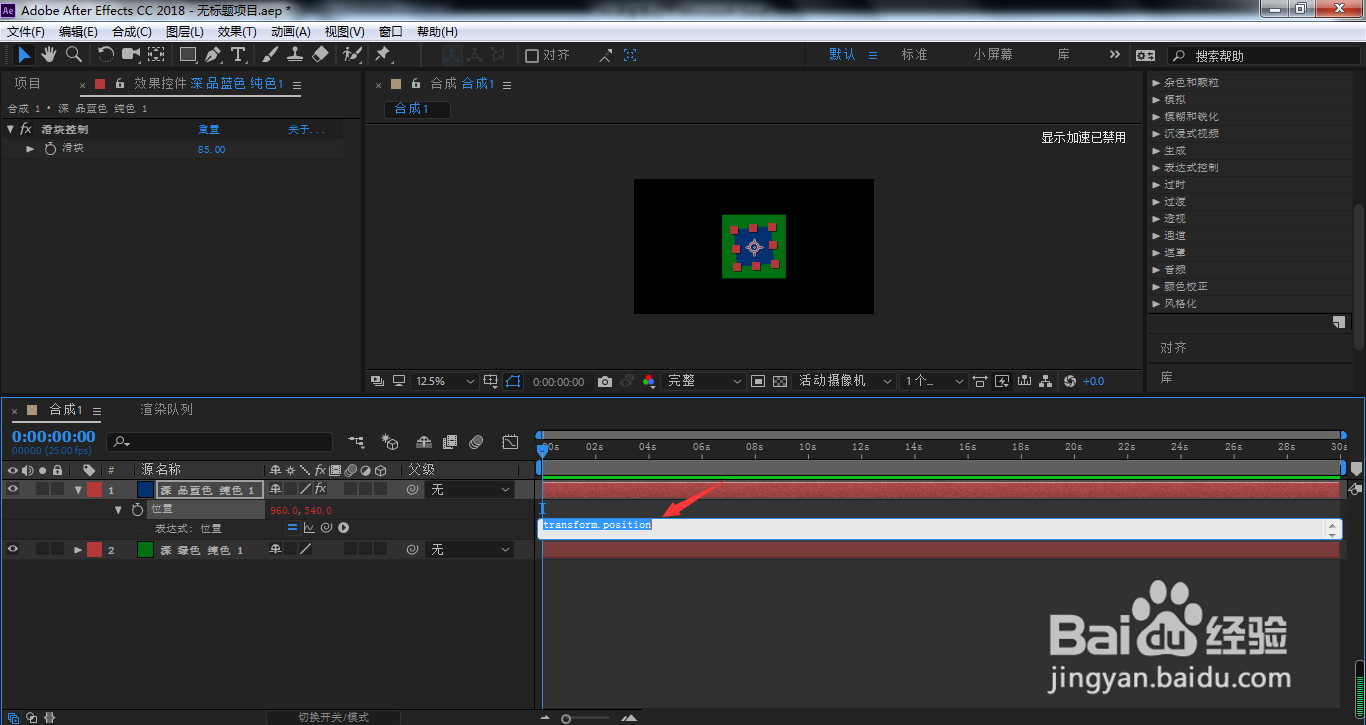Select the Puppet Pin tool
Viewport: 1366px width, 725px height.
(382, 55)
